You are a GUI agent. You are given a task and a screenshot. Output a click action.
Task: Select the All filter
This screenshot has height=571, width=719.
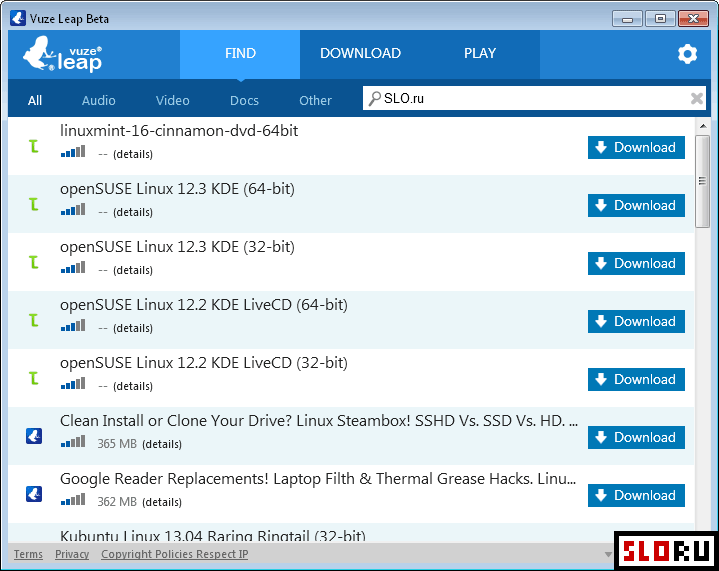click(x=35, y=100)
